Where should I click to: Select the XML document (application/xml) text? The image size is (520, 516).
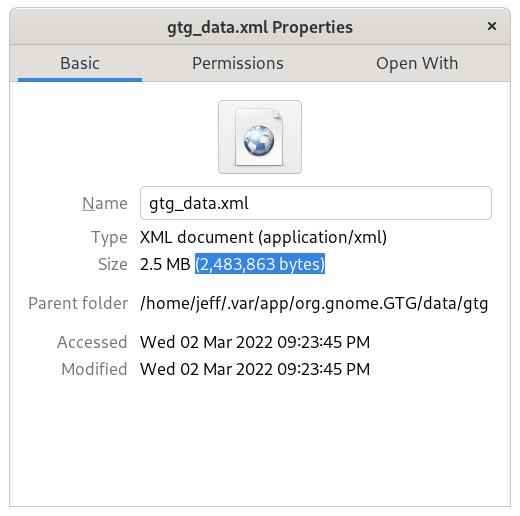(x=263, y=238)
